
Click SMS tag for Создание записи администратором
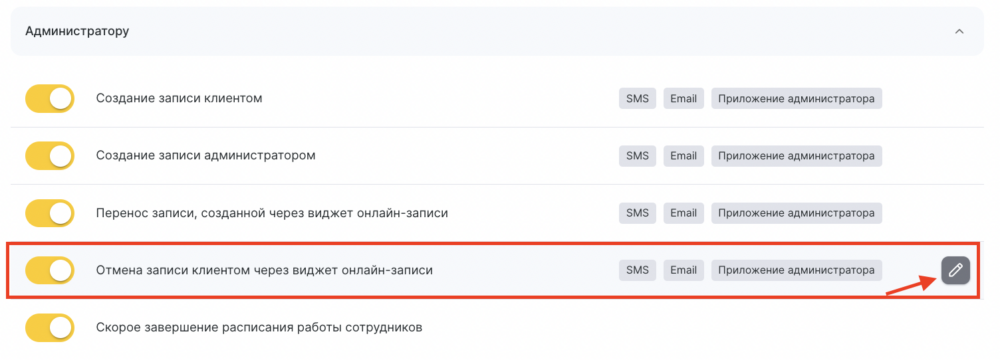(637, 156)
